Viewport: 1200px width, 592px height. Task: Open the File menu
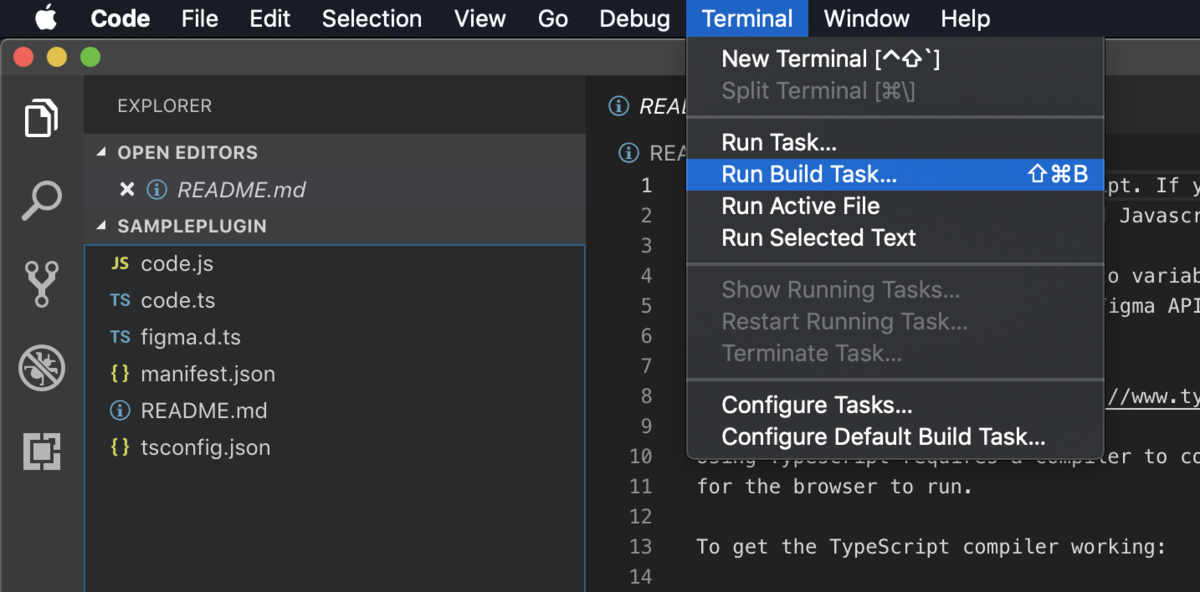tap(201, 18)
